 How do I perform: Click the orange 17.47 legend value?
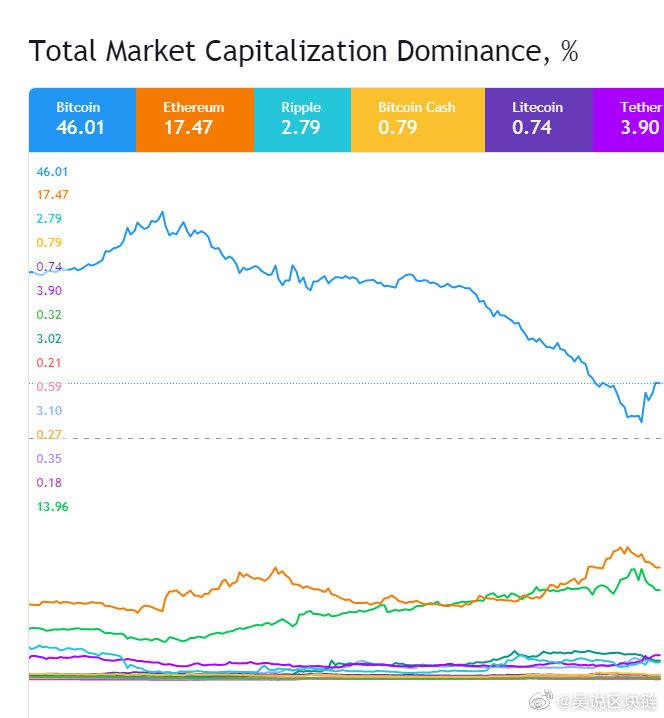point(52,195)
